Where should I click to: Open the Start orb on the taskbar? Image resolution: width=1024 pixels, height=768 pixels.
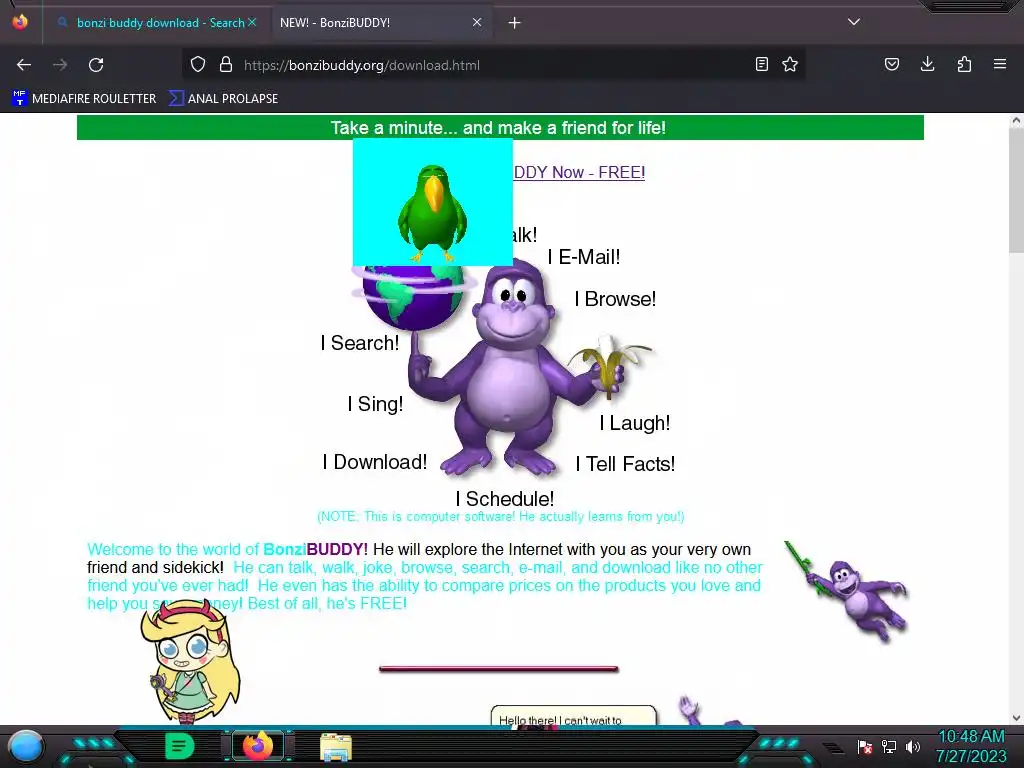(x=25, y=746)
